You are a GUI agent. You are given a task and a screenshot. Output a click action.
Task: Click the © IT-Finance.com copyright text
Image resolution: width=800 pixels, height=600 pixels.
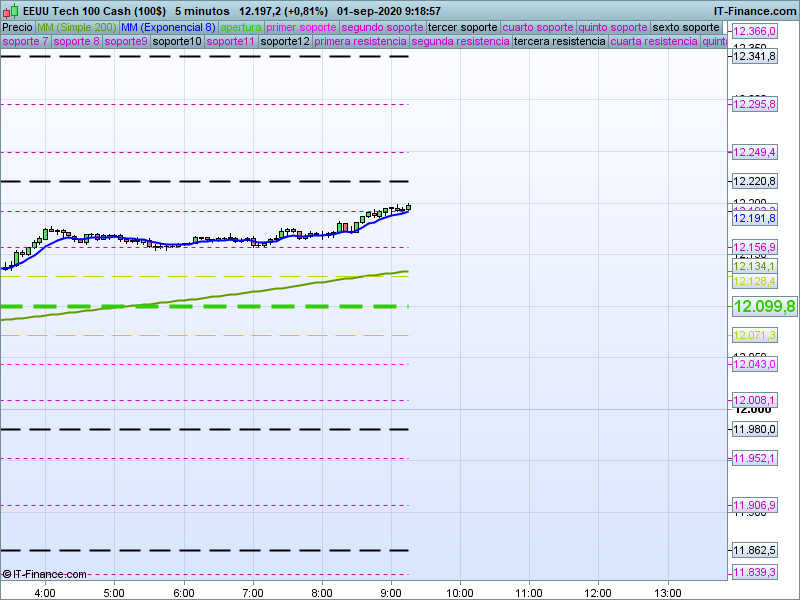pos(45,574)
